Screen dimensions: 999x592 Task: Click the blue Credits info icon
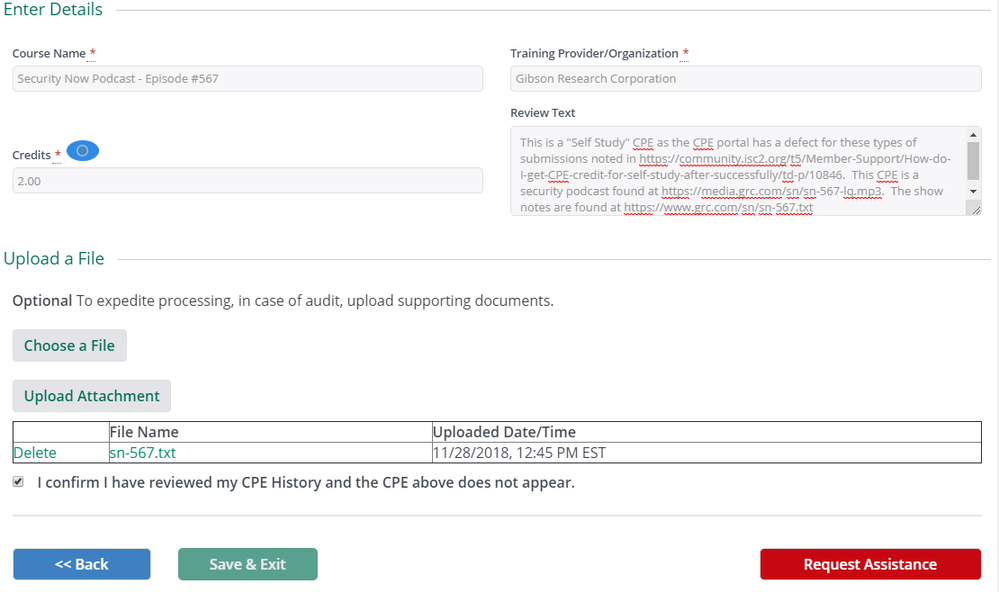coord(82,151)
